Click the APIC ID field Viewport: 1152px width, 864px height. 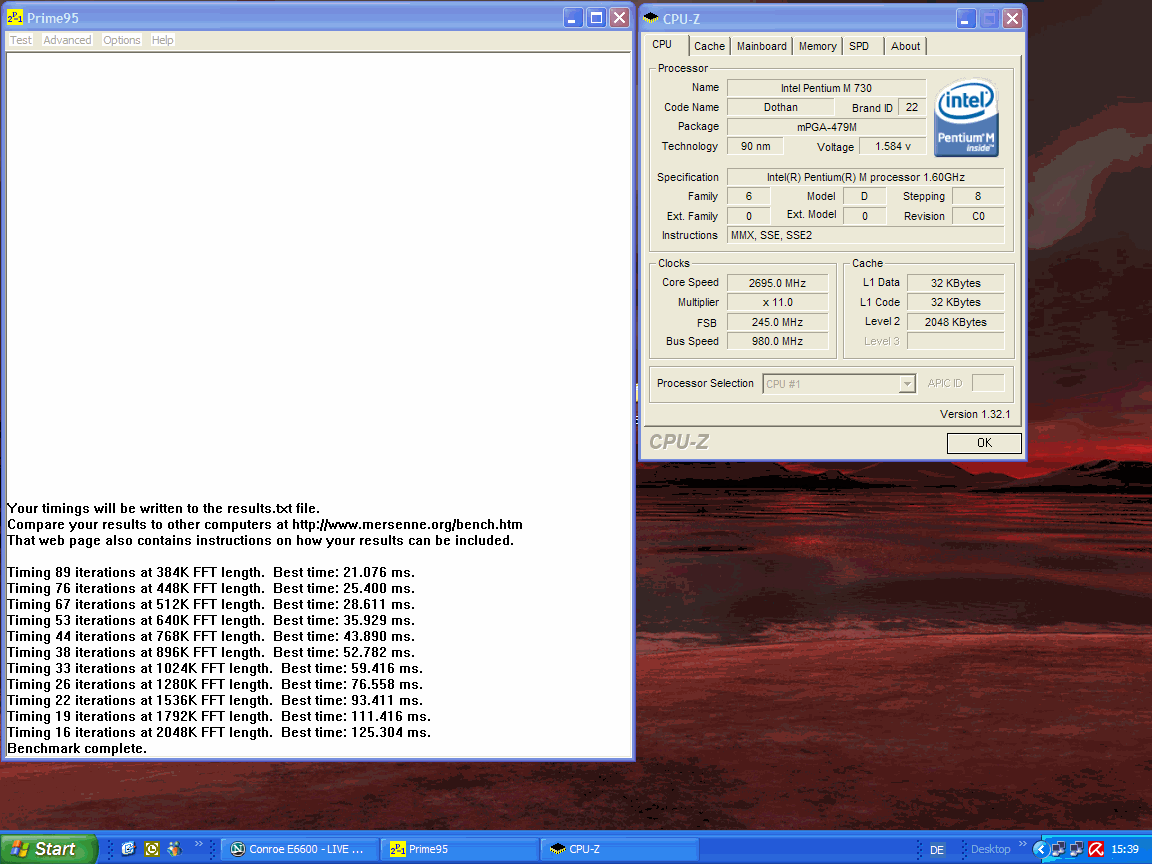coord(987,383)
